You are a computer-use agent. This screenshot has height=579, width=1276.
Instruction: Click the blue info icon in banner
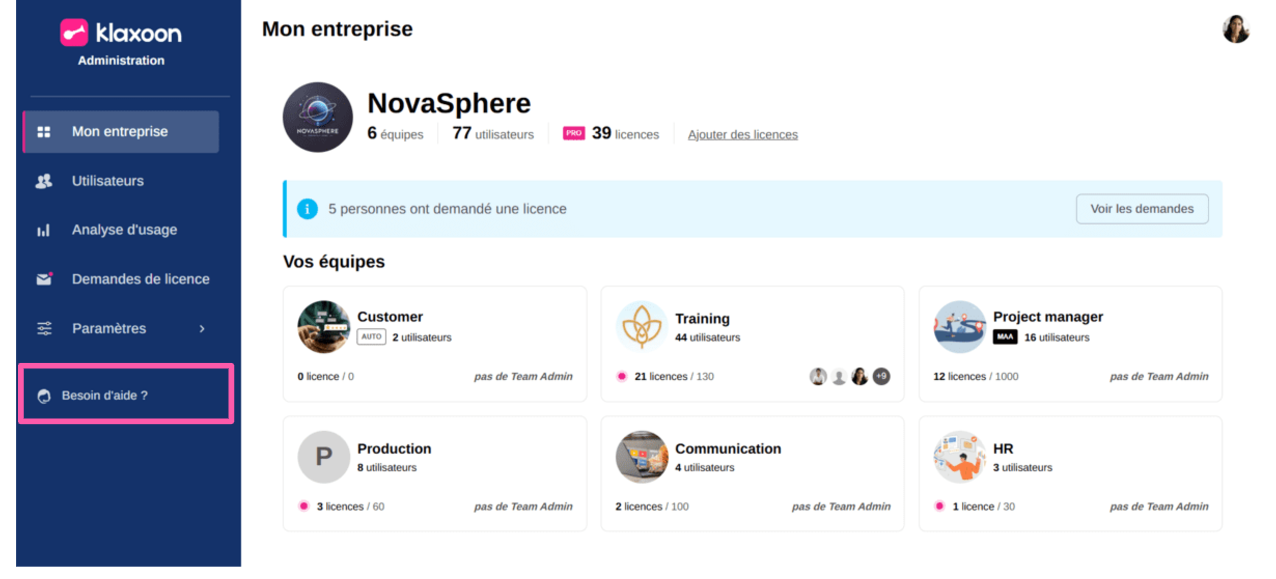pyautogui.click(x=308, y=209)
